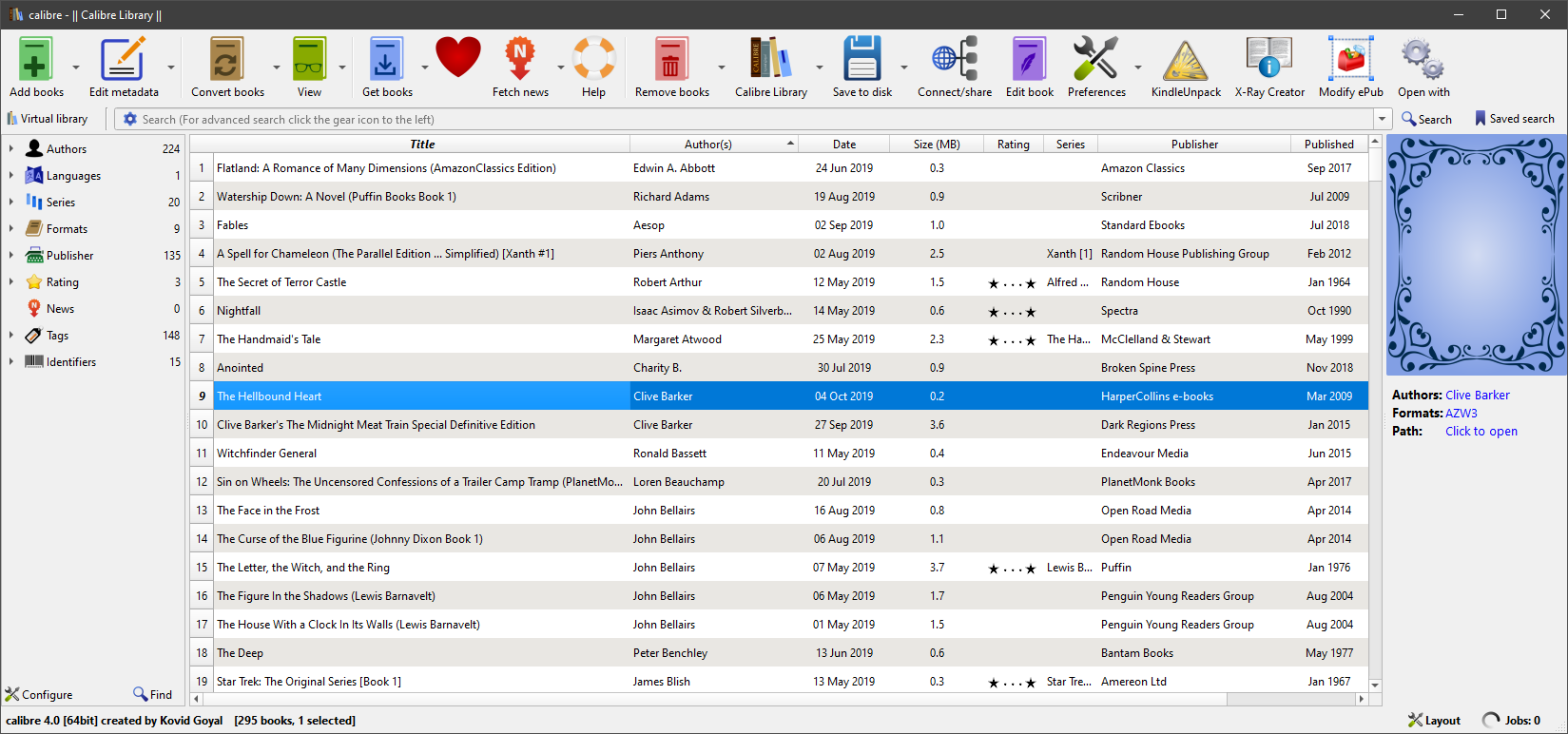Image resolution: width=1568 pixels, height=734 pixels.
Task: Click the 'Click to open' path link
Action: 1481,432
